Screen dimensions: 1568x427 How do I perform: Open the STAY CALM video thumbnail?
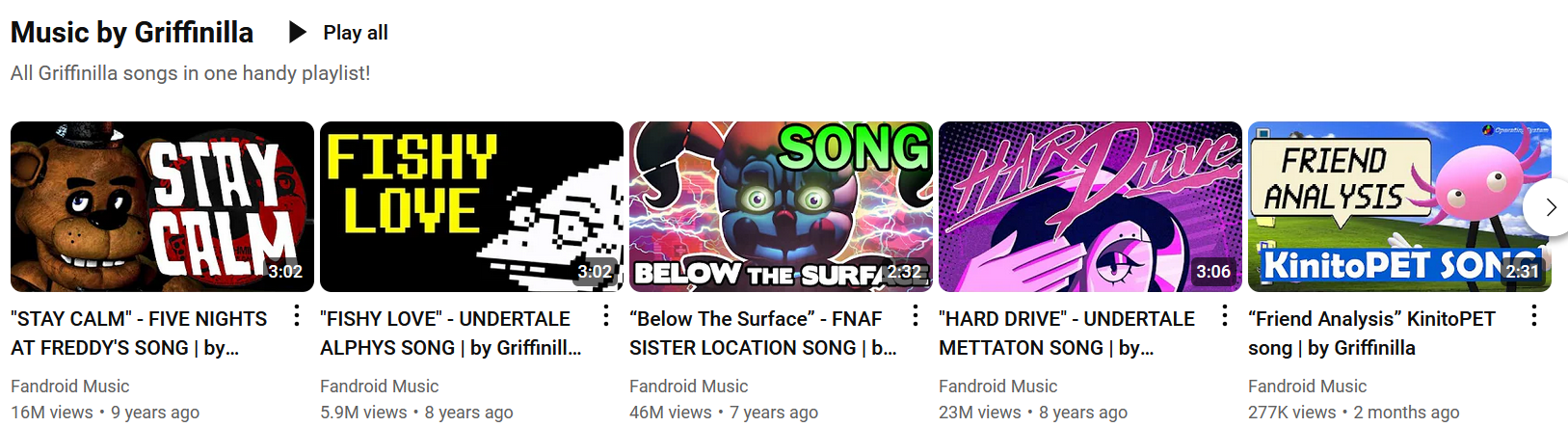coord(162,206)
